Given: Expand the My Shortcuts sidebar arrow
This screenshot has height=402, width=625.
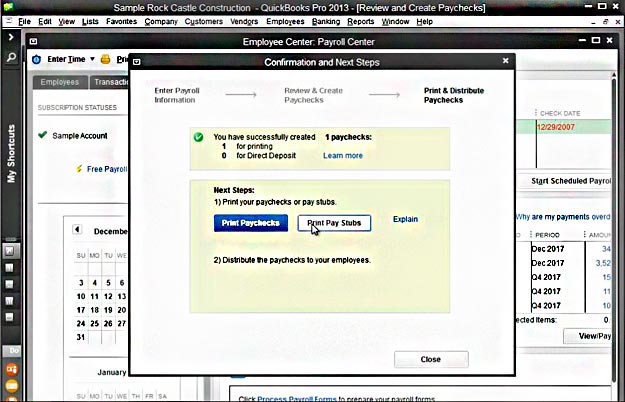Looking at the screenshot, I should click(11, 37).
